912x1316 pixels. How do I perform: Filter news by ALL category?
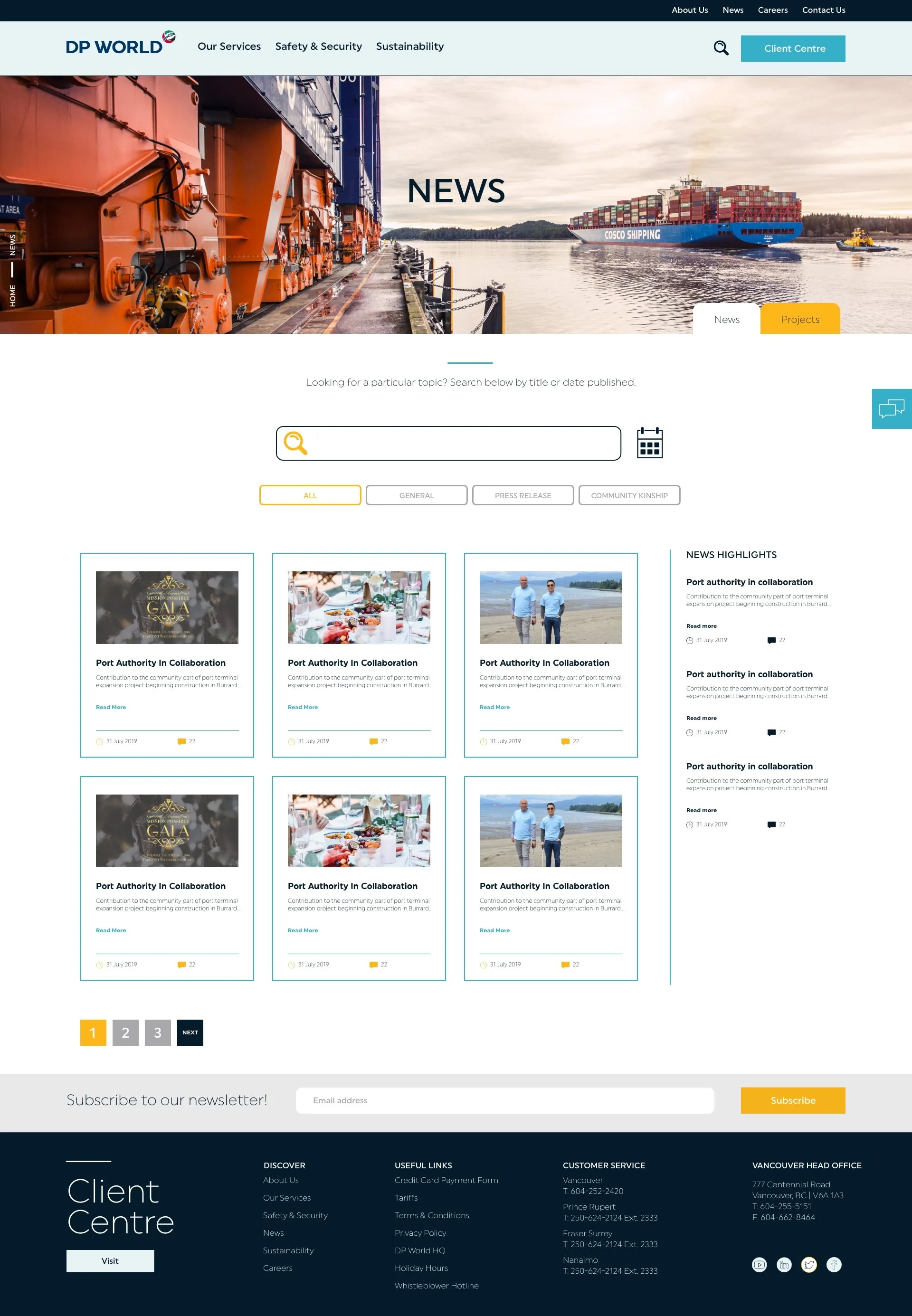click(x=310, y=495)
